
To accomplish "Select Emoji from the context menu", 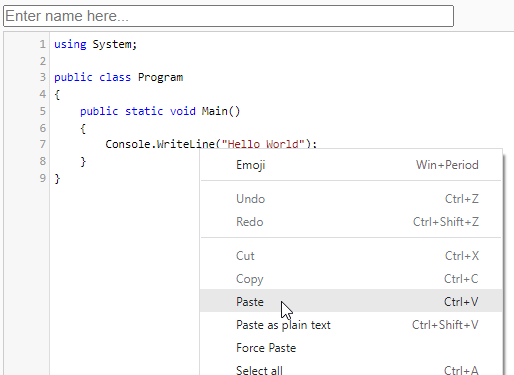I will click(x=351, y=165).
